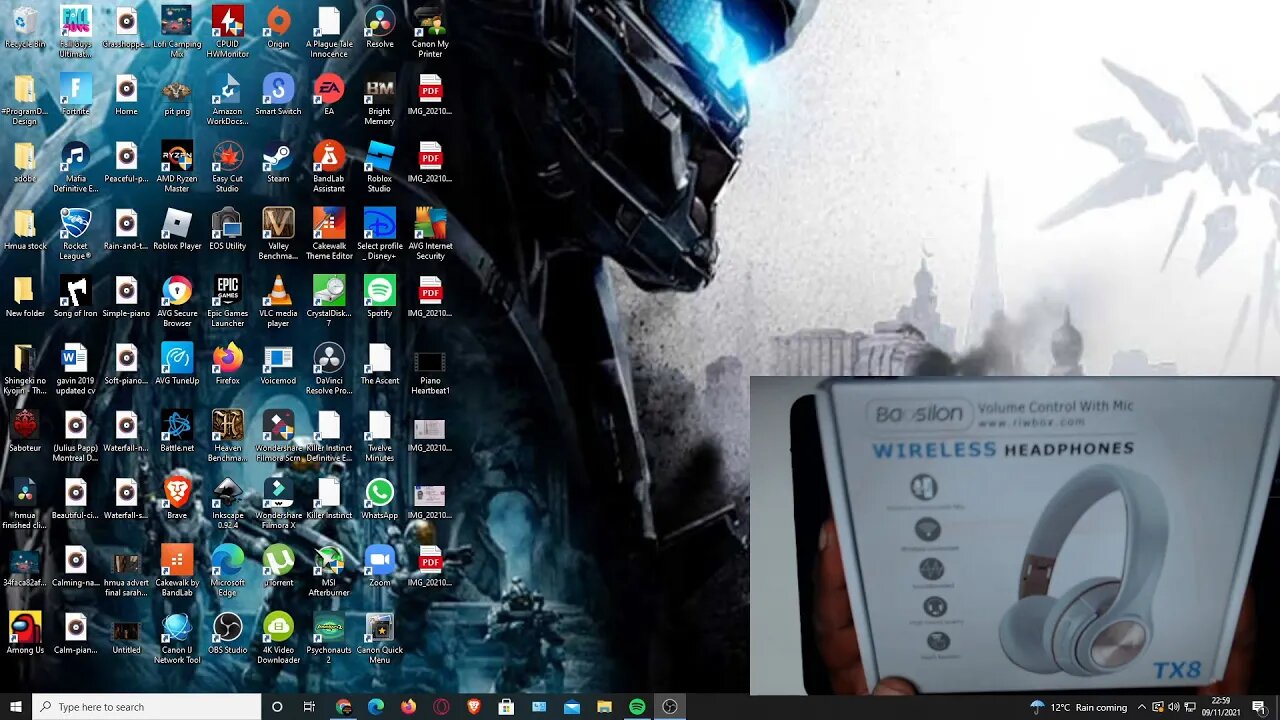Select the Among Us desktop icon
The height and width of the screenshot is (720, 1280).
(25, 632)
